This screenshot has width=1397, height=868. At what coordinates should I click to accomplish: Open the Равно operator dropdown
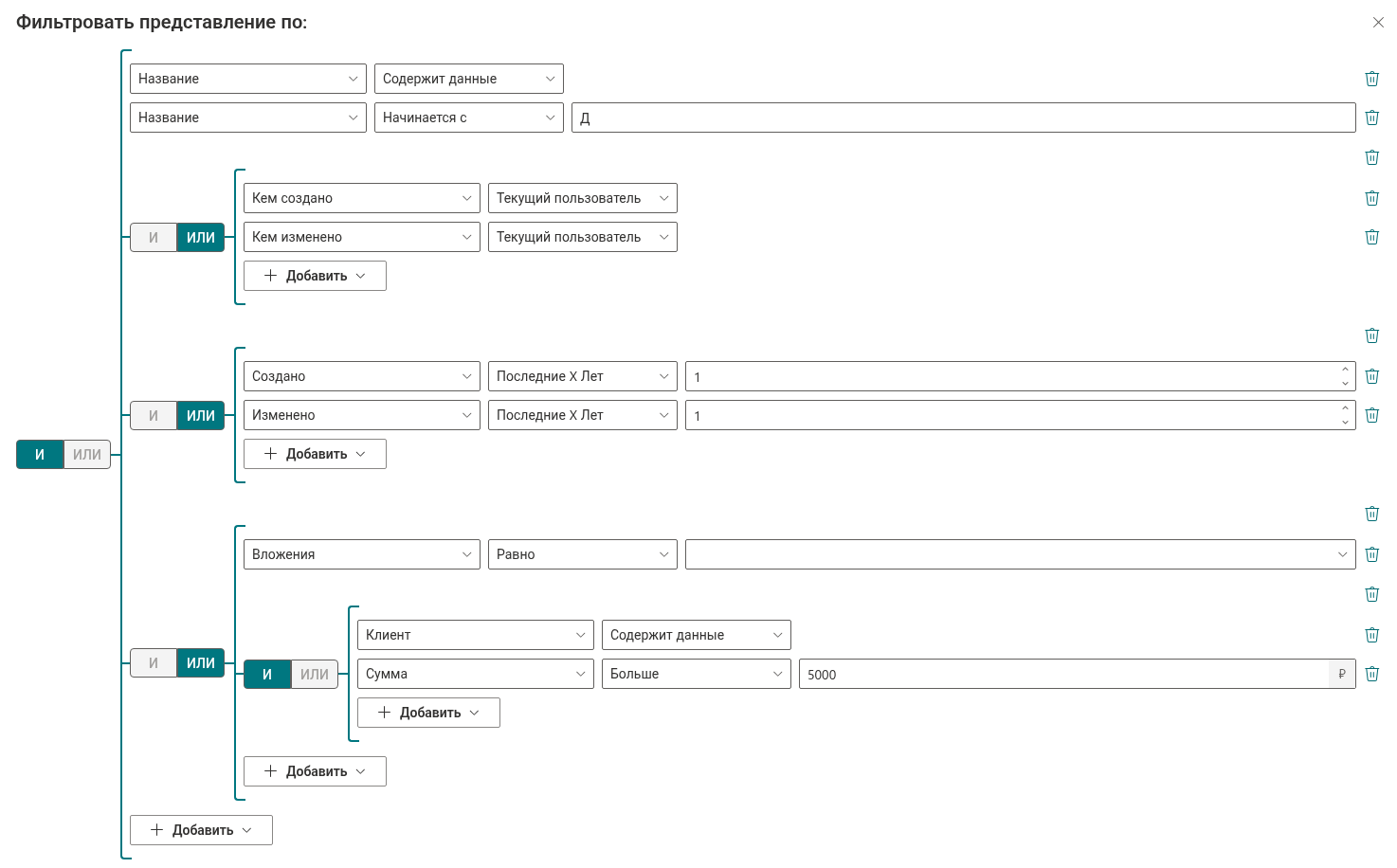pyautogui.click(x=583, y=554)
